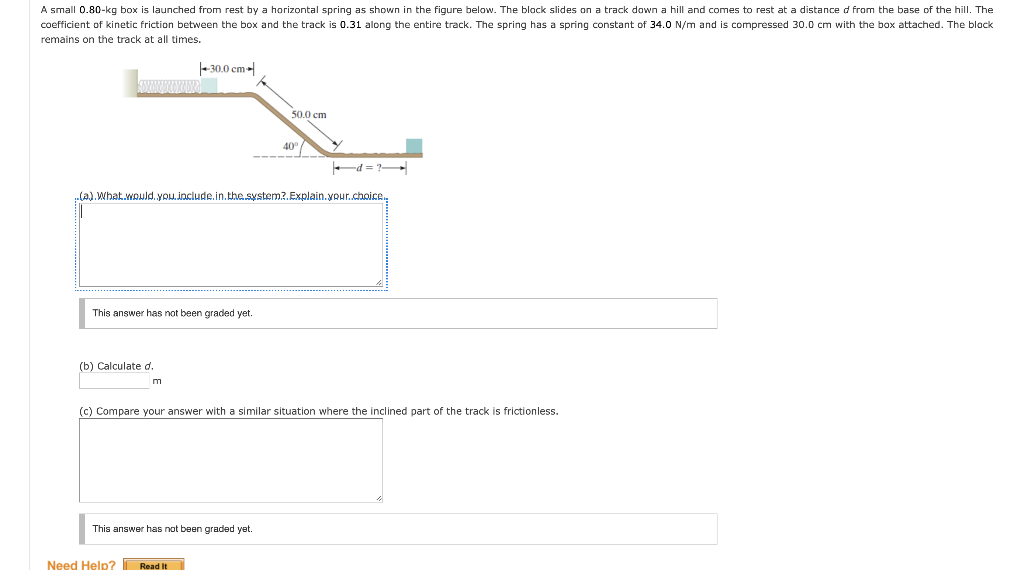The width and height of the screenshot is (1024, 570).
Task: Open the Read It help button
Action: point(153,565)
